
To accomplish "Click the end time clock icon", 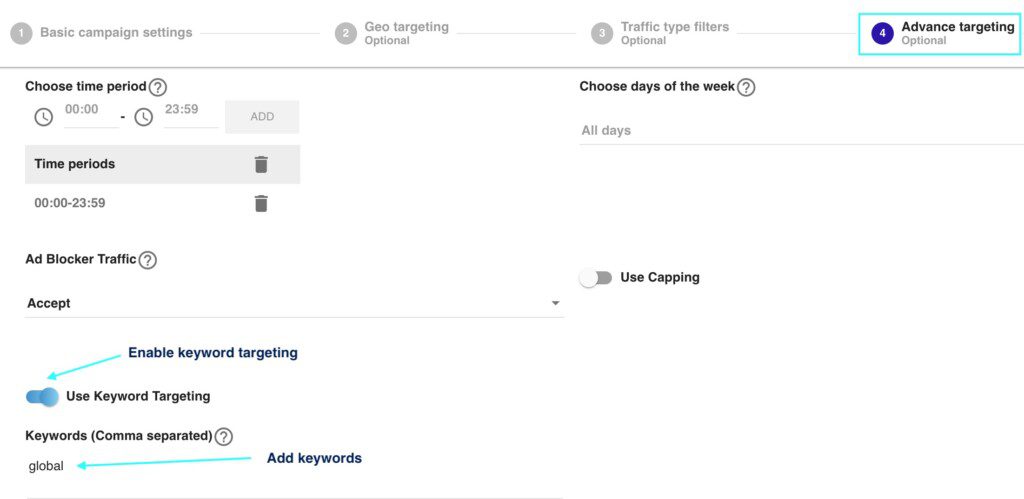I will [x=144, y=117].
